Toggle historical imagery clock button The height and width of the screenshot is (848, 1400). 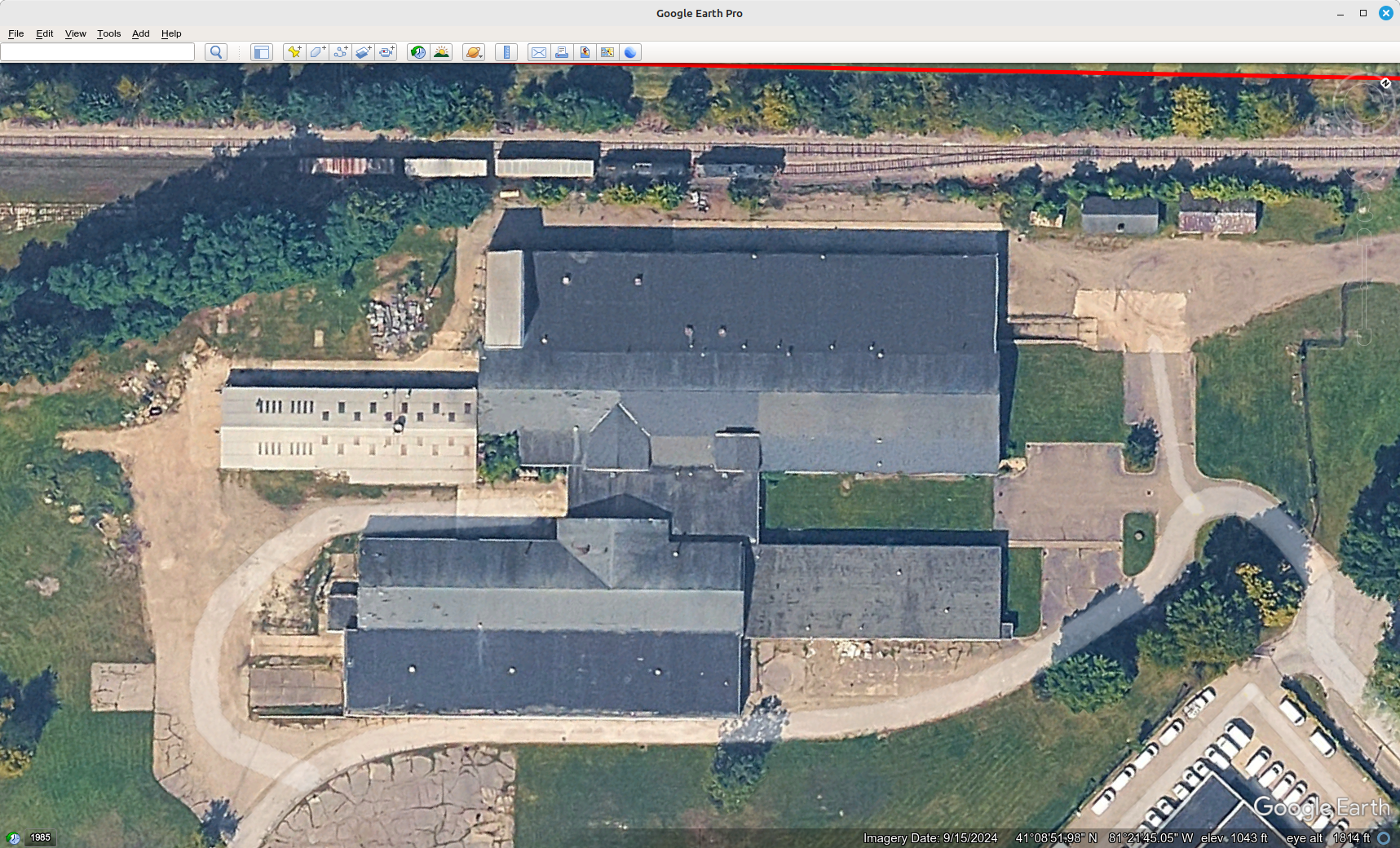(418, 52)
